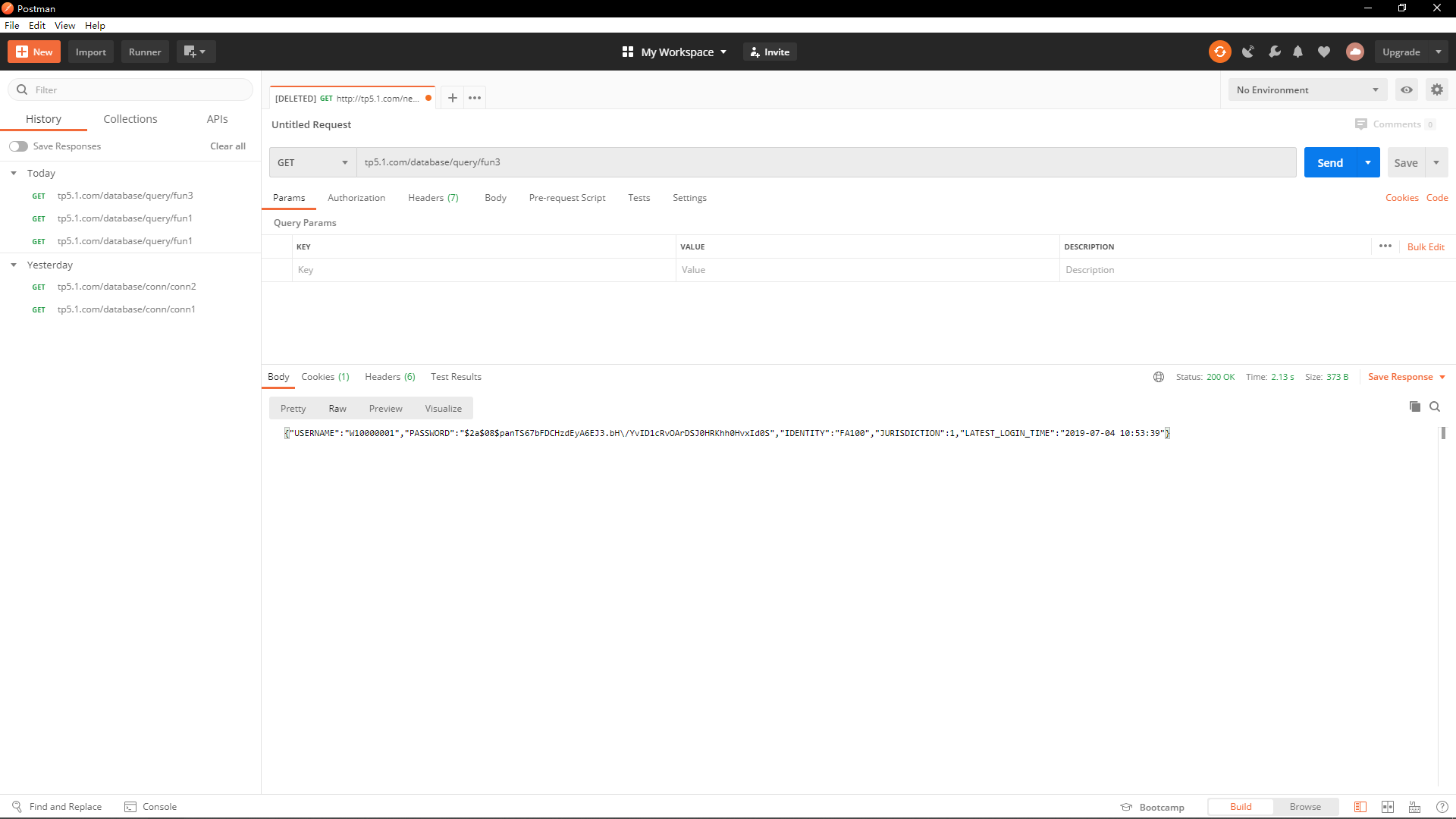Open the My Workspace dropdown
1456x819 pixels.
(x=674, y=52)
